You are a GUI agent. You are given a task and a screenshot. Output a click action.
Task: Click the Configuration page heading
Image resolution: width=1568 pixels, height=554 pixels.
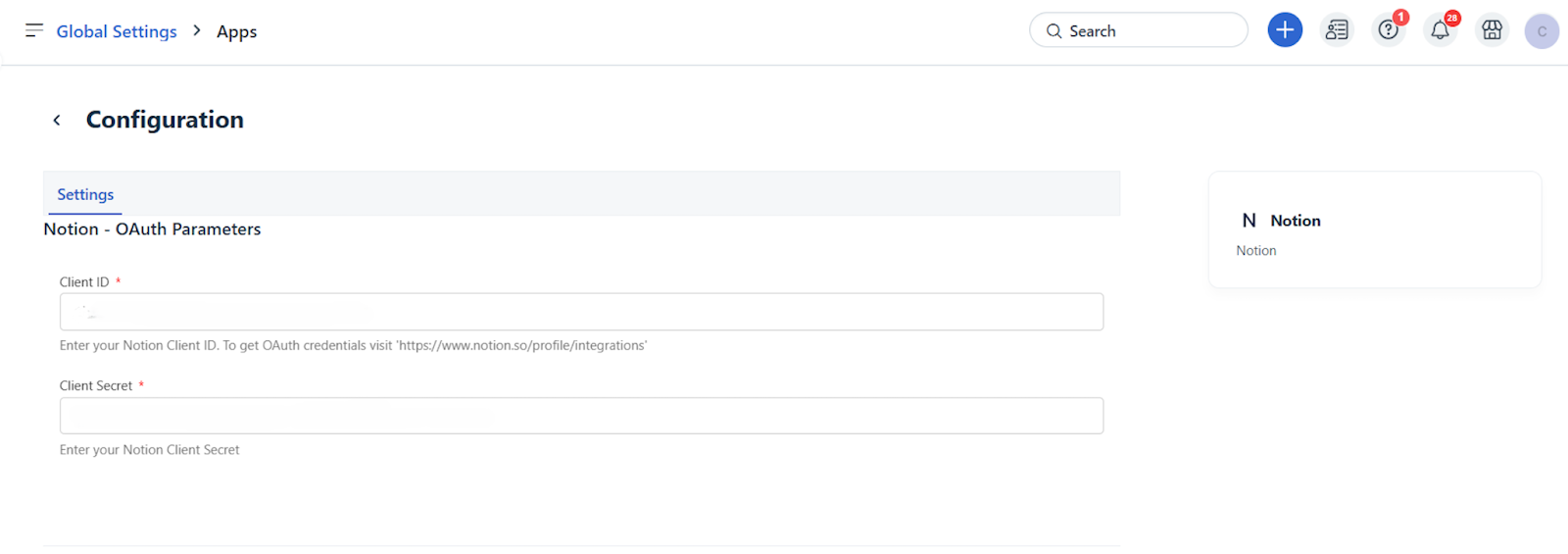[165, 120]
